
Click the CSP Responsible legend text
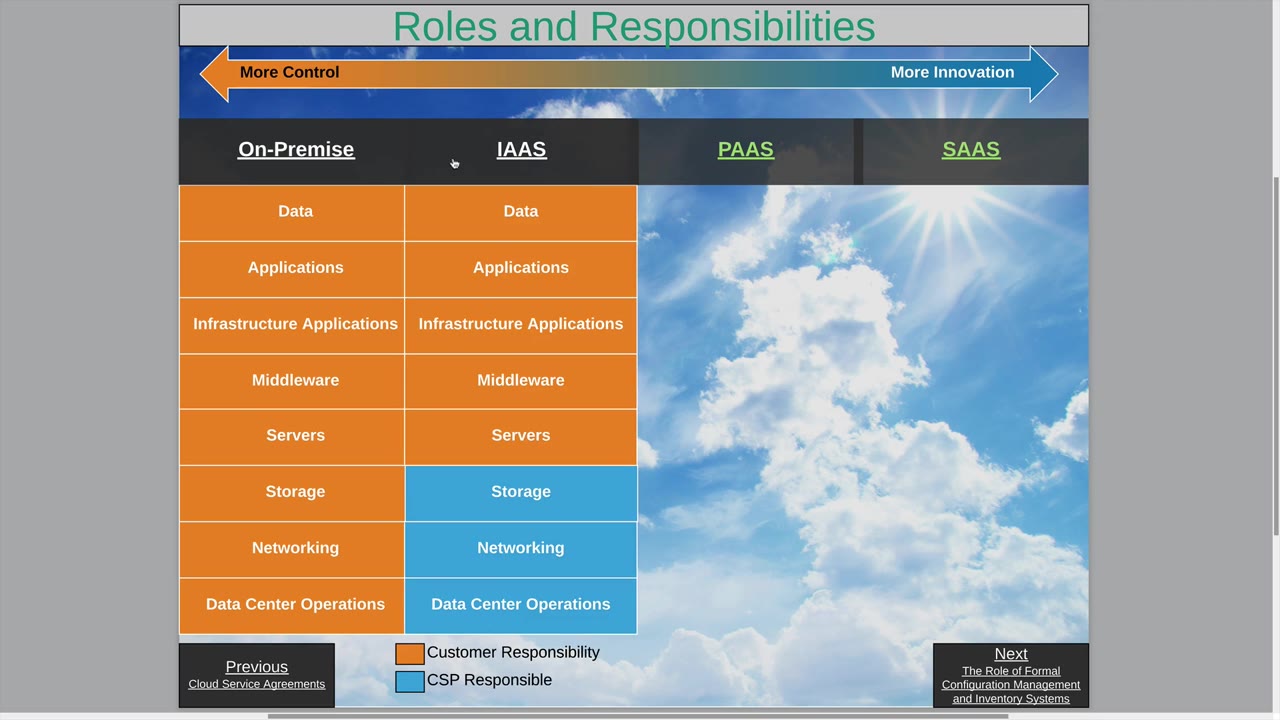pyautogui.click(x=489, y=680)
